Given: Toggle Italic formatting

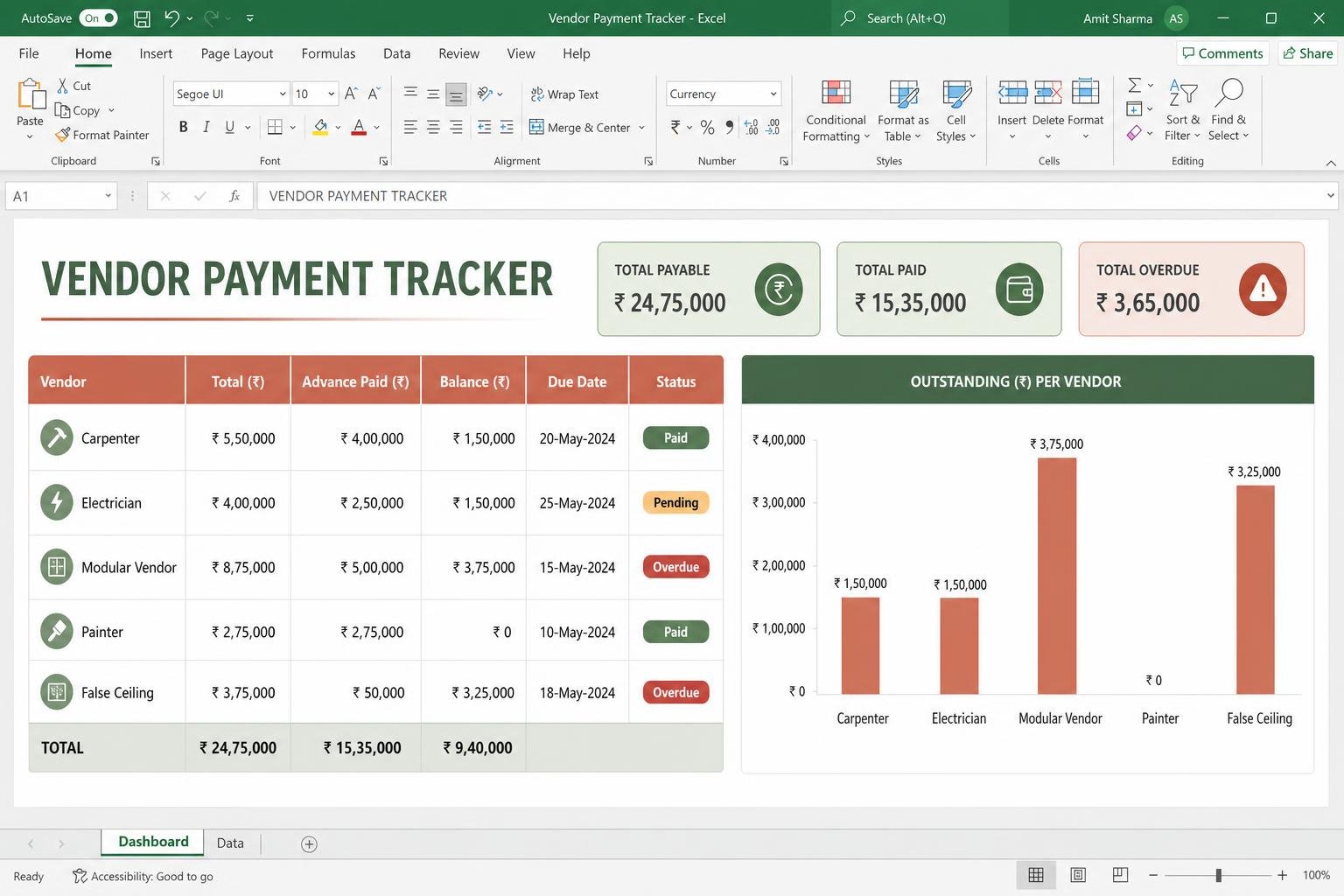Looking at the screenshot, I should click(x=206, y=127).
